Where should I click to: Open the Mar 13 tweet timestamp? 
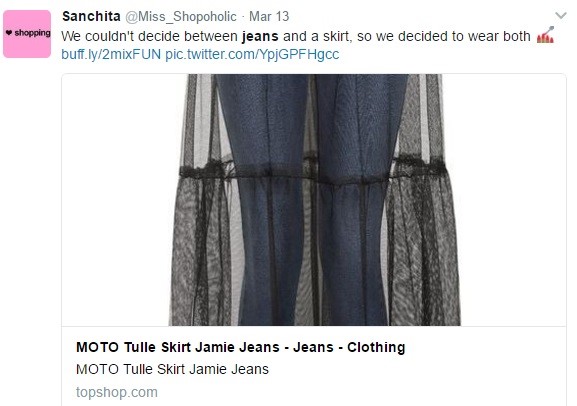point(269,17)
